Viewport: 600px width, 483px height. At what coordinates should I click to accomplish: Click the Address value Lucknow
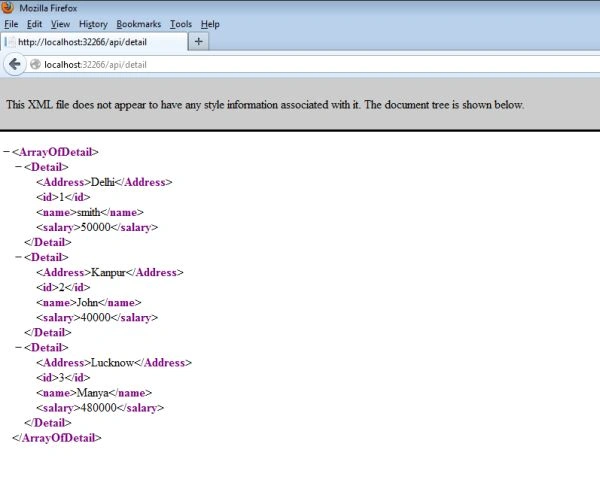click(x=112, y=363)
